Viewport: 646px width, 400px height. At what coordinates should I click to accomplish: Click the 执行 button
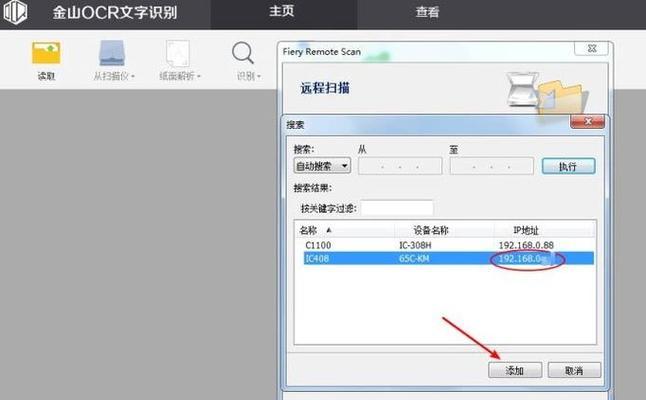click(569, 166)
